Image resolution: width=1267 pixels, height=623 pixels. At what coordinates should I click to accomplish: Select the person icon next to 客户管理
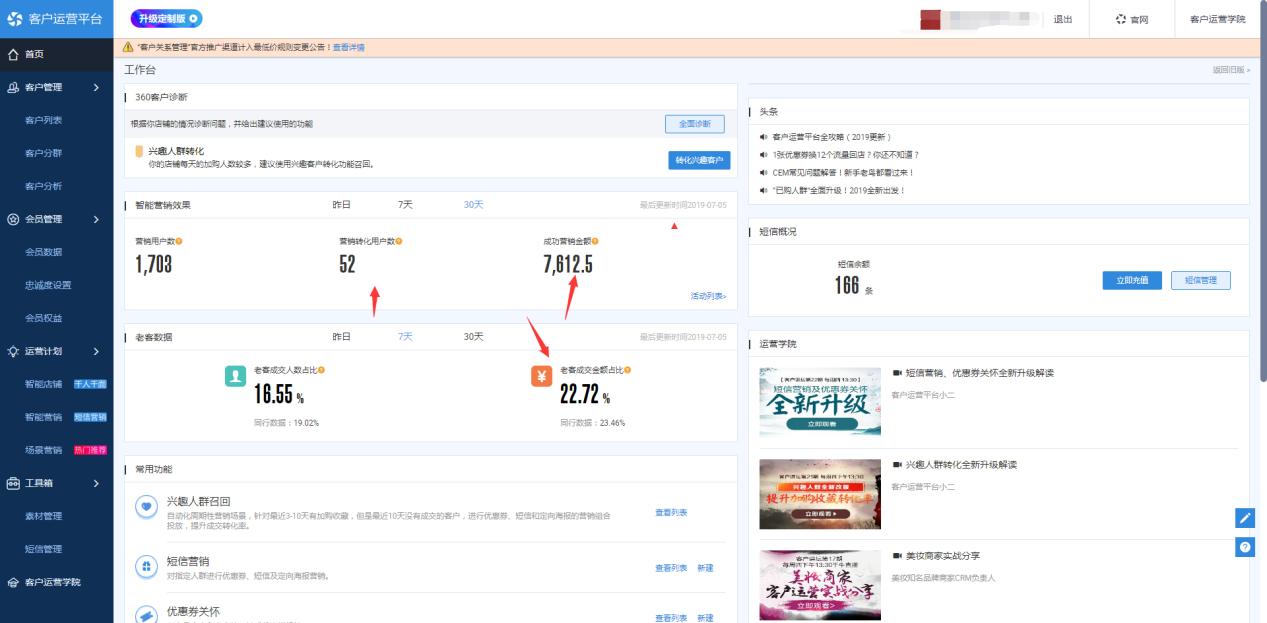click(x=15, y=87)
